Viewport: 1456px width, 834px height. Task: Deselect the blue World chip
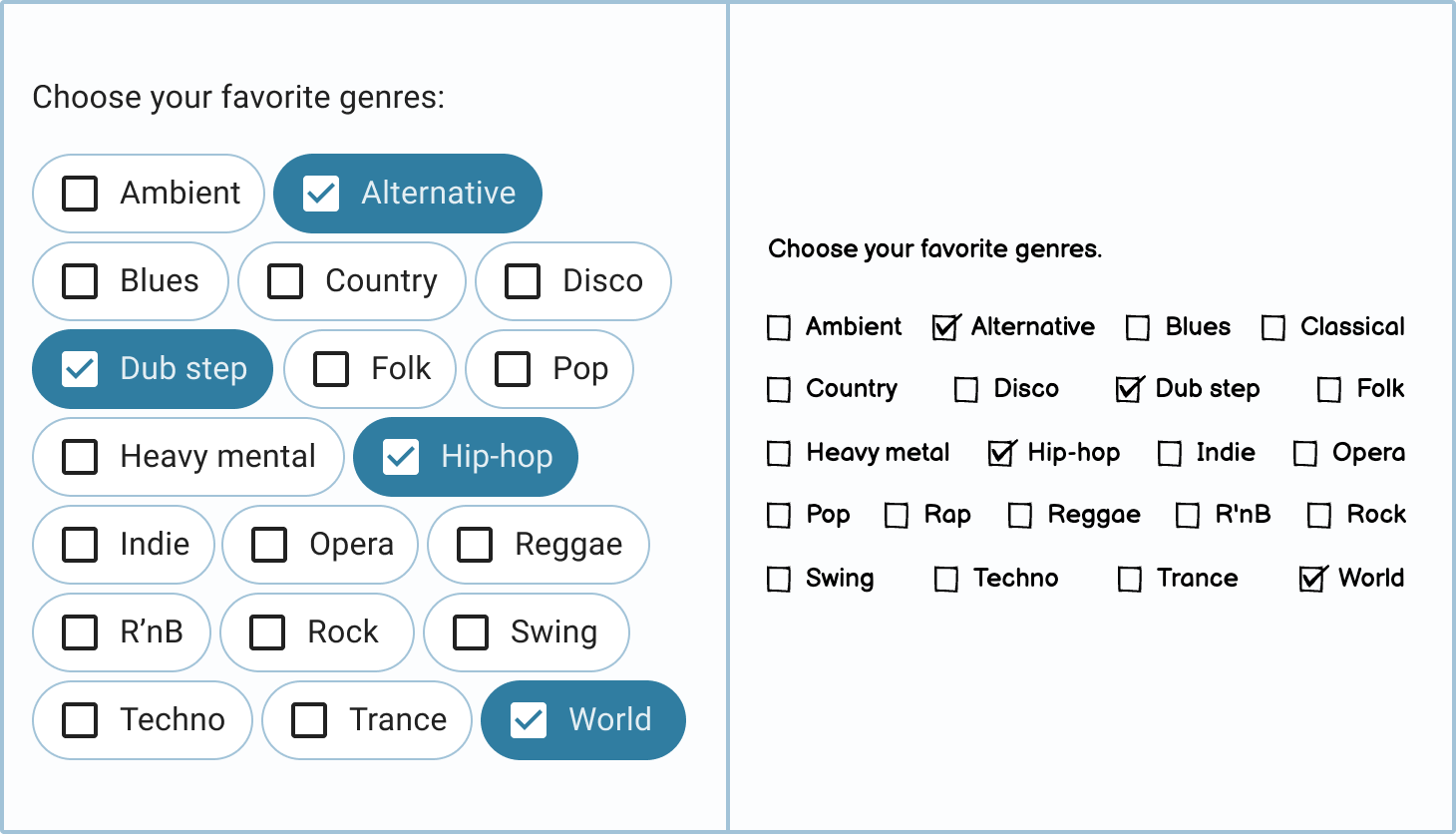point(583,720)
